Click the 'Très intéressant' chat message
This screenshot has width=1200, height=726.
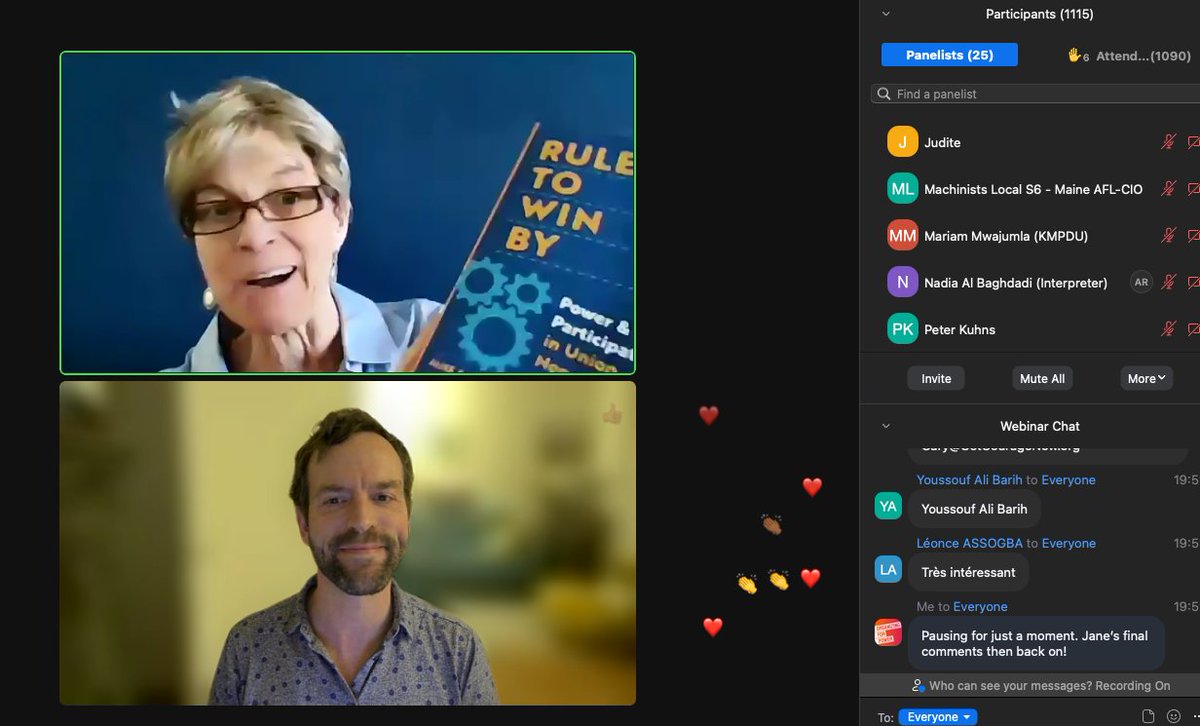[968, 572]
